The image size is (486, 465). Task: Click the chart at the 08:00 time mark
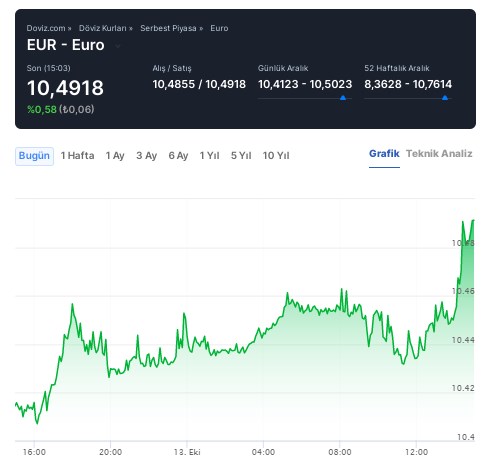tap(340, 452)
